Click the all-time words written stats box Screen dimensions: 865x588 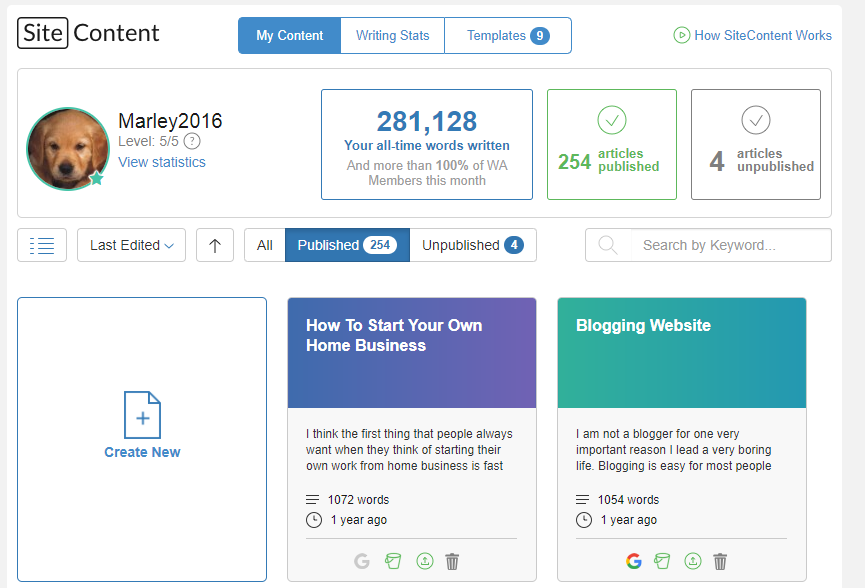tap(427, 145)
